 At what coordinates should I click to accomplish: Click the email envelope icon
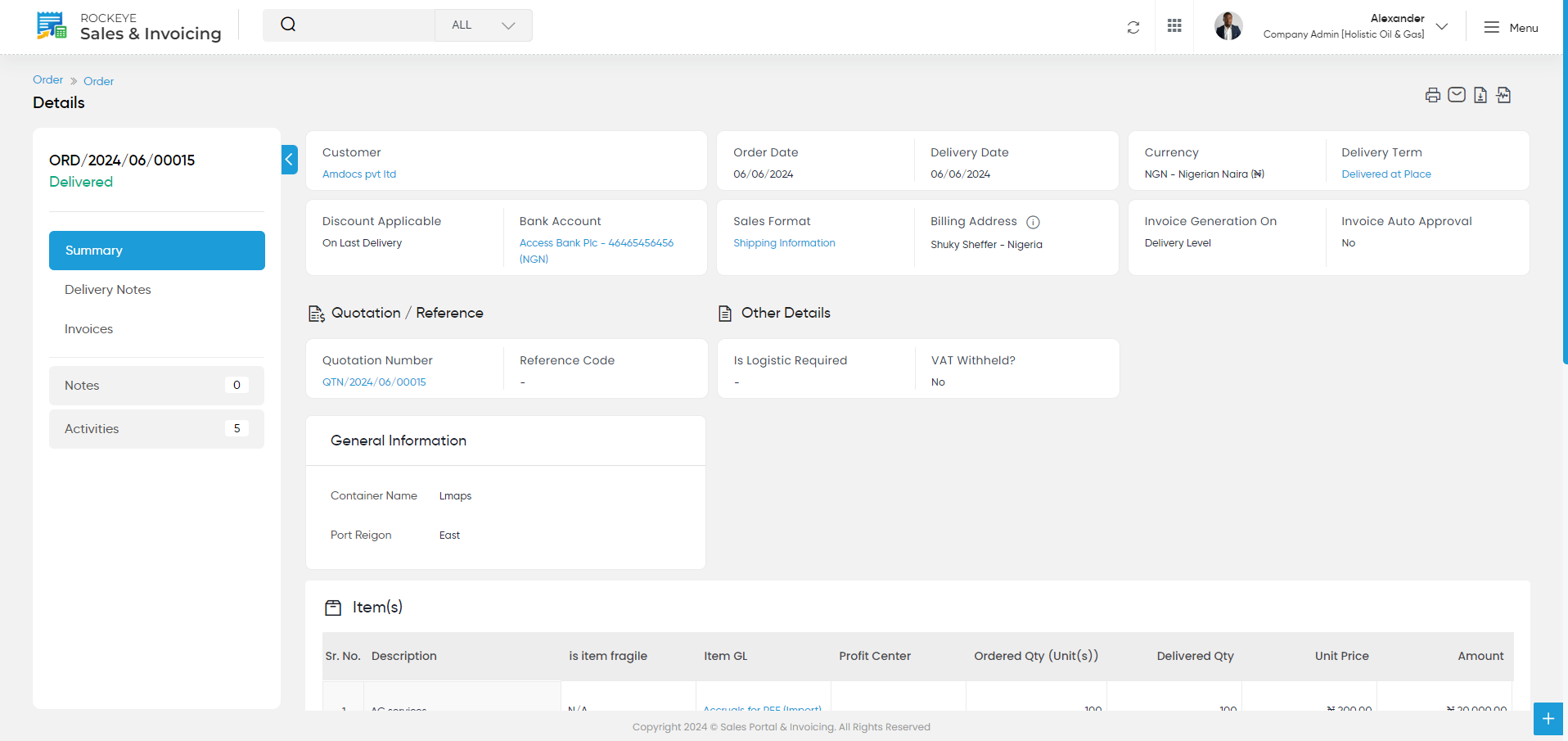click(x=1457, y=95)
